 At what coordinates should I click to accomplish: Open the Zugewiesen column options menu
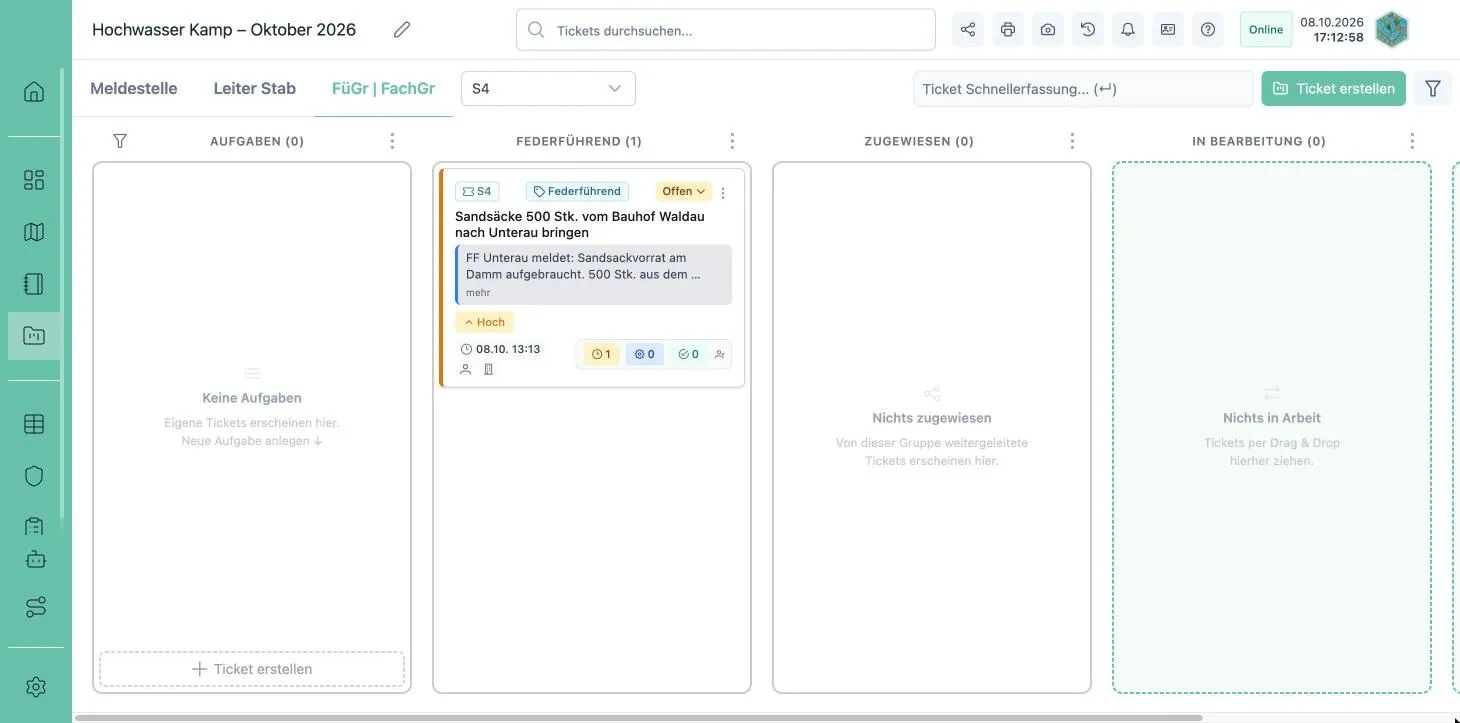(x=1072, y=141)
